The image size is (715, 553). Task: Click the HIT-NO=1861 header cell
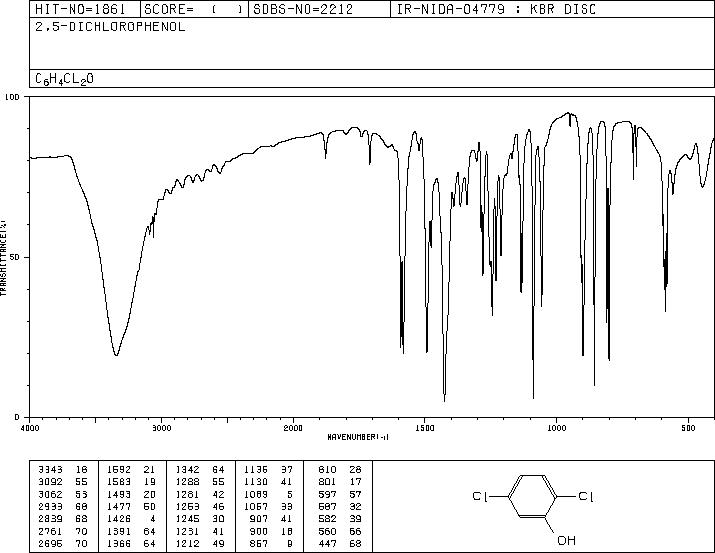[85, 9]
